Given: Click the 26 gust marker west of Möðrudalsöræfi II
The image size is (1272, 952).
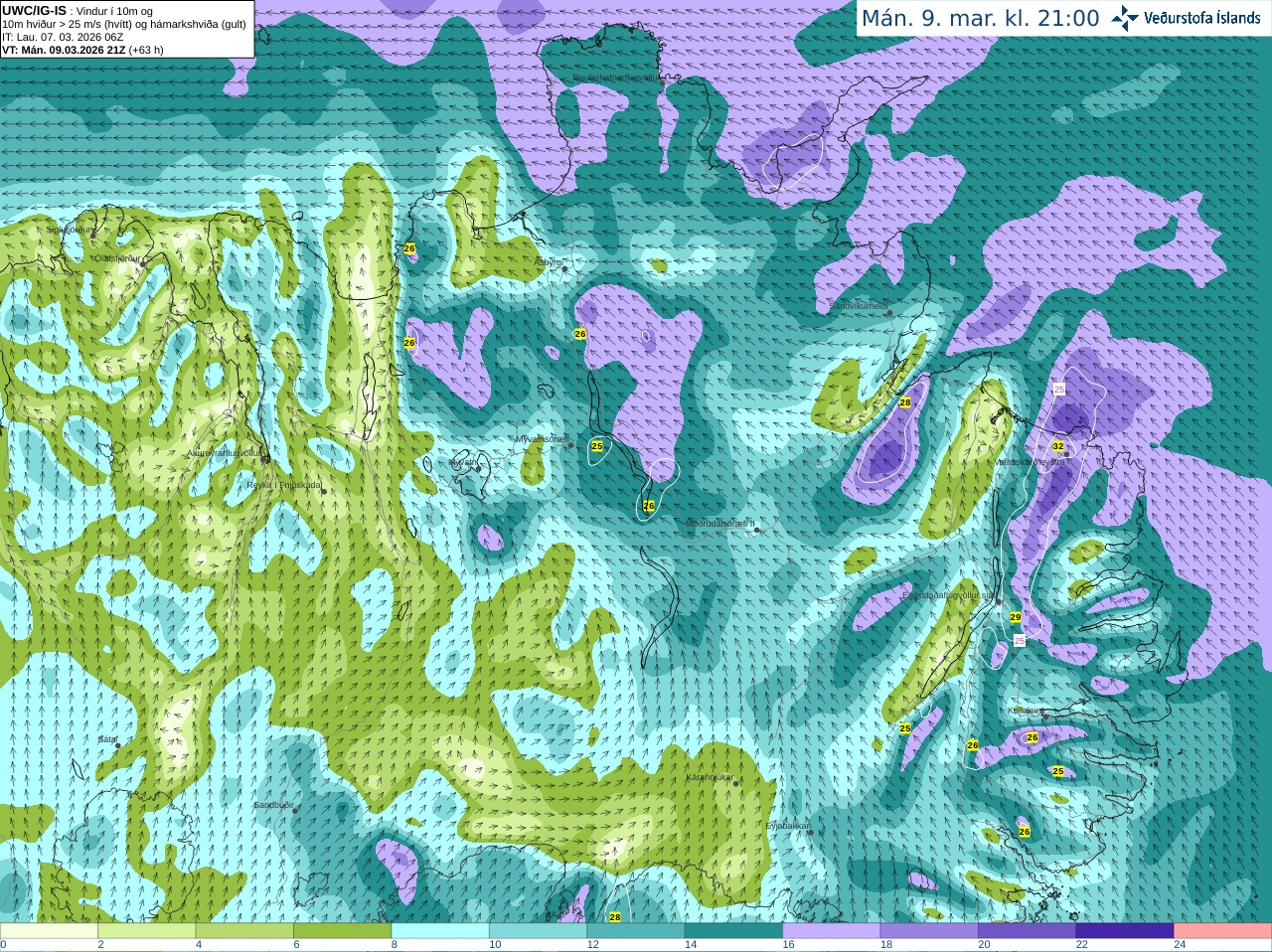Looking at the screenshot, I should point(649,506).
